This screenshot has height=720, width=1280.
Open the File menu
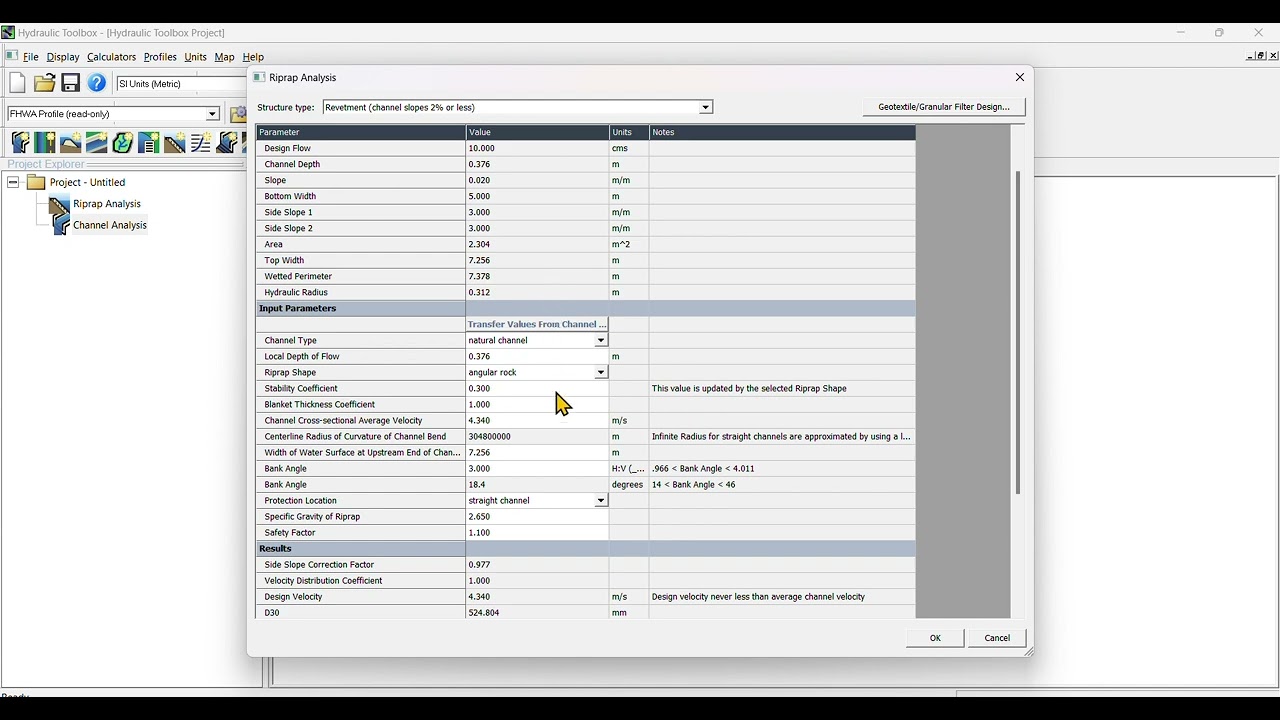point(30,57)
